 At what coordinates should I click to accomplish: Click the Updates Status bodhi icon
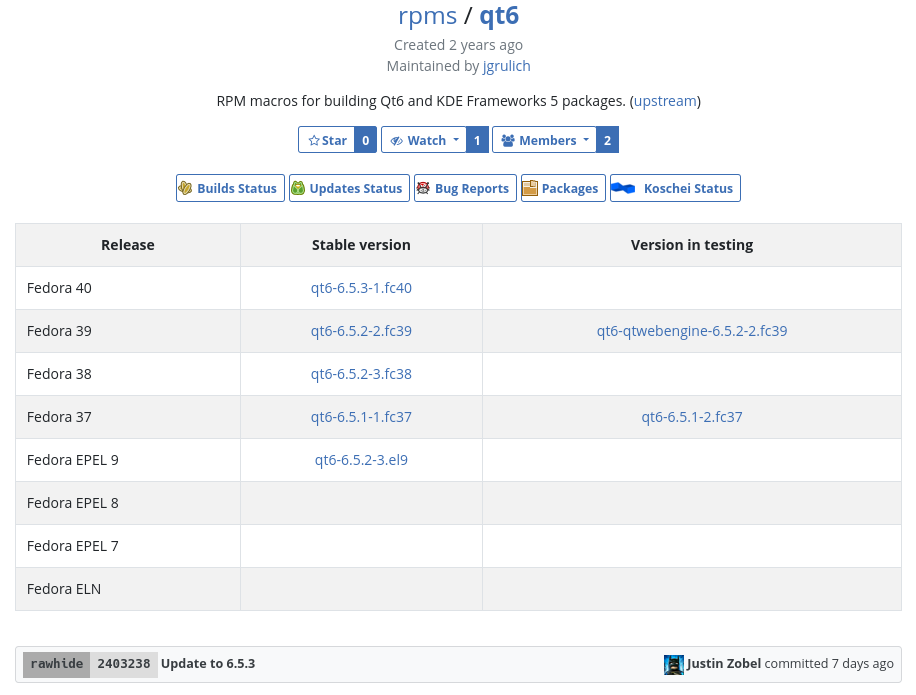(298, 188)
